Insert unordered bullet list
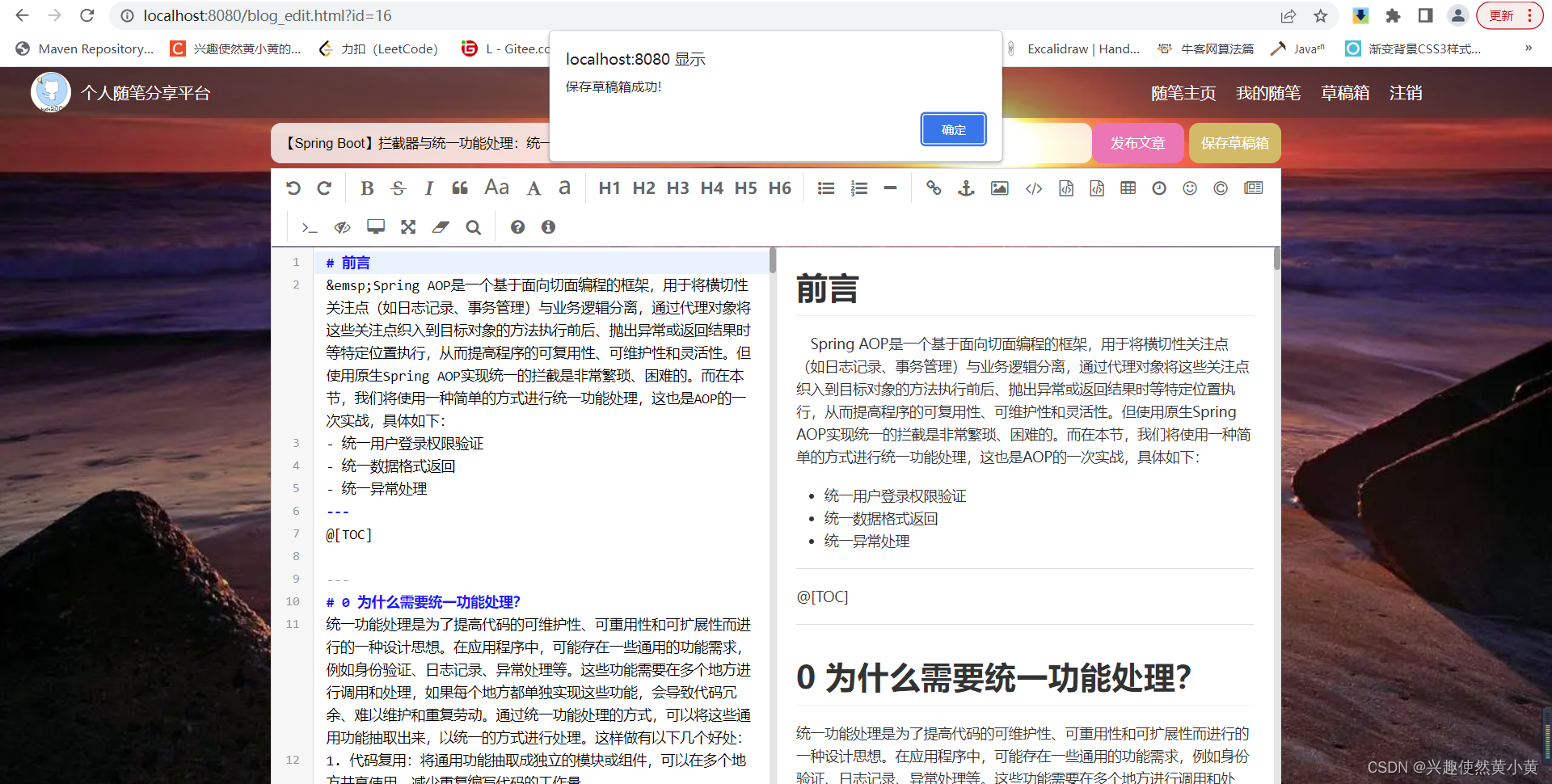 pyautogui.click(x=826, y=188)
